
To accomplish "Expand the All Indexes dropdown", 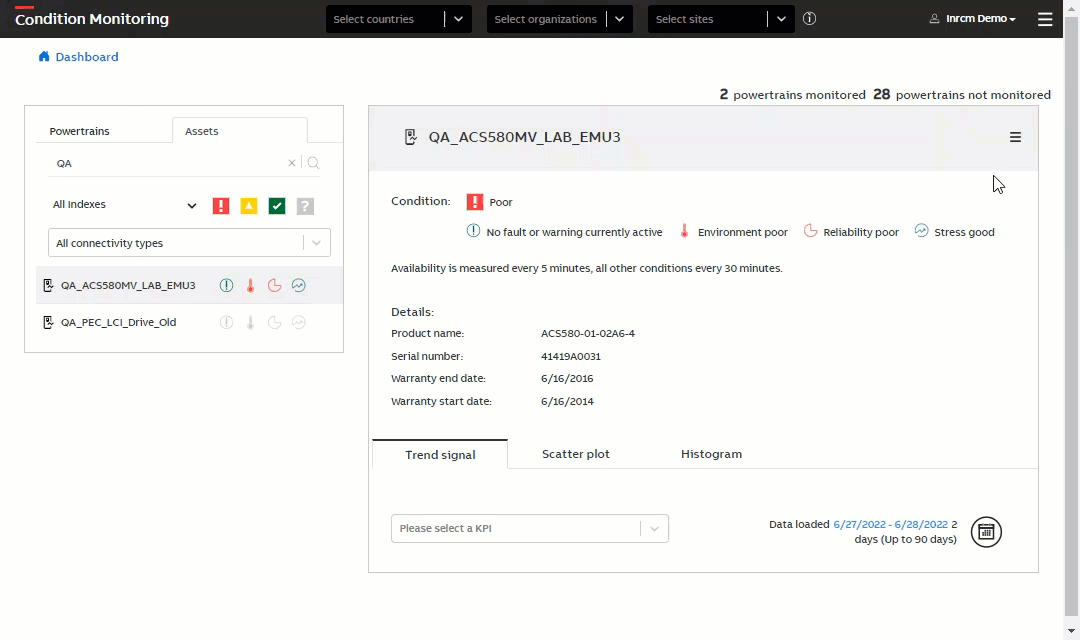I will (x=124, y=205).
